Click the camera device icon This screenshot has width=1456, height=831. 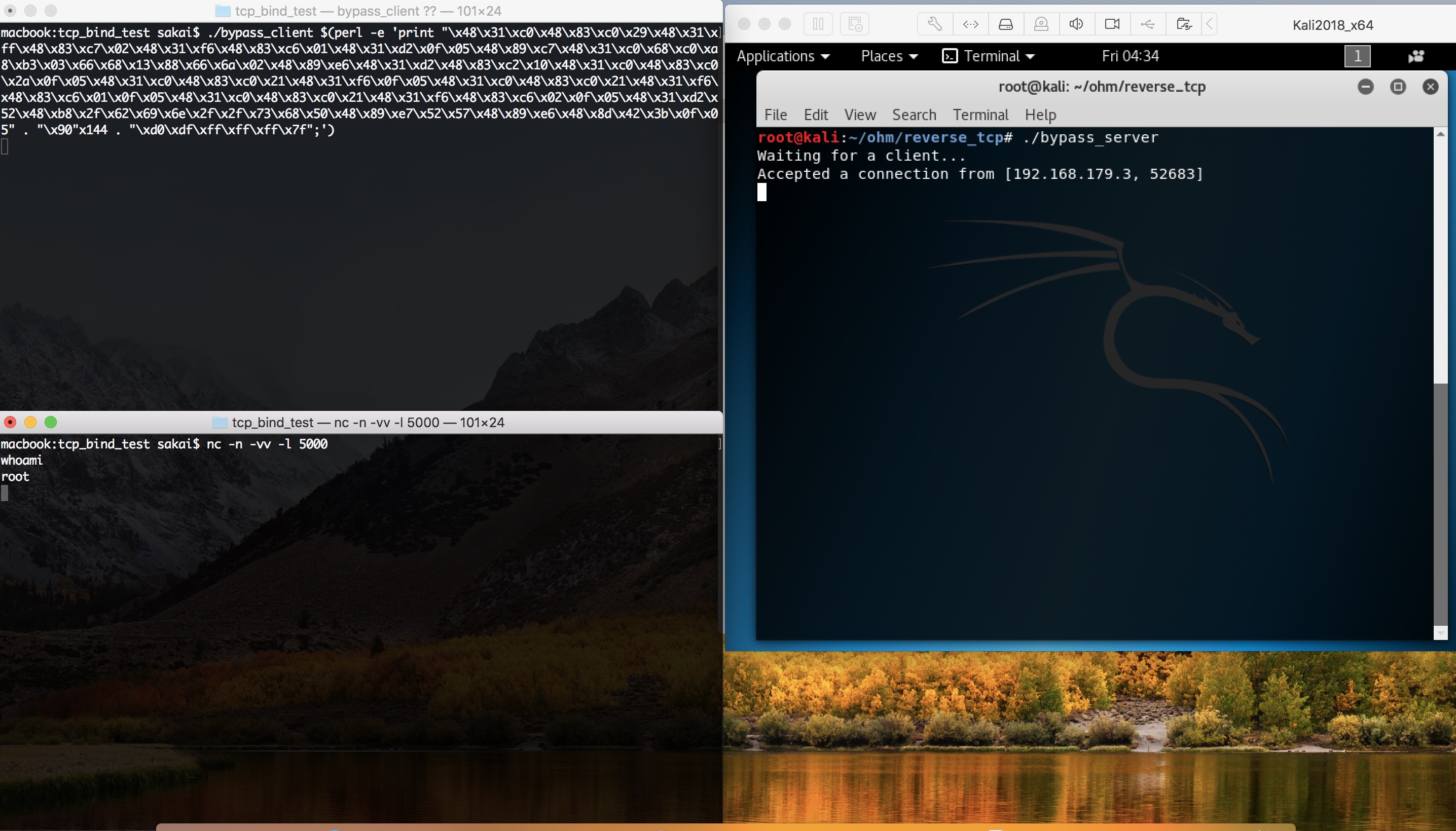(x=1112, y=24)
